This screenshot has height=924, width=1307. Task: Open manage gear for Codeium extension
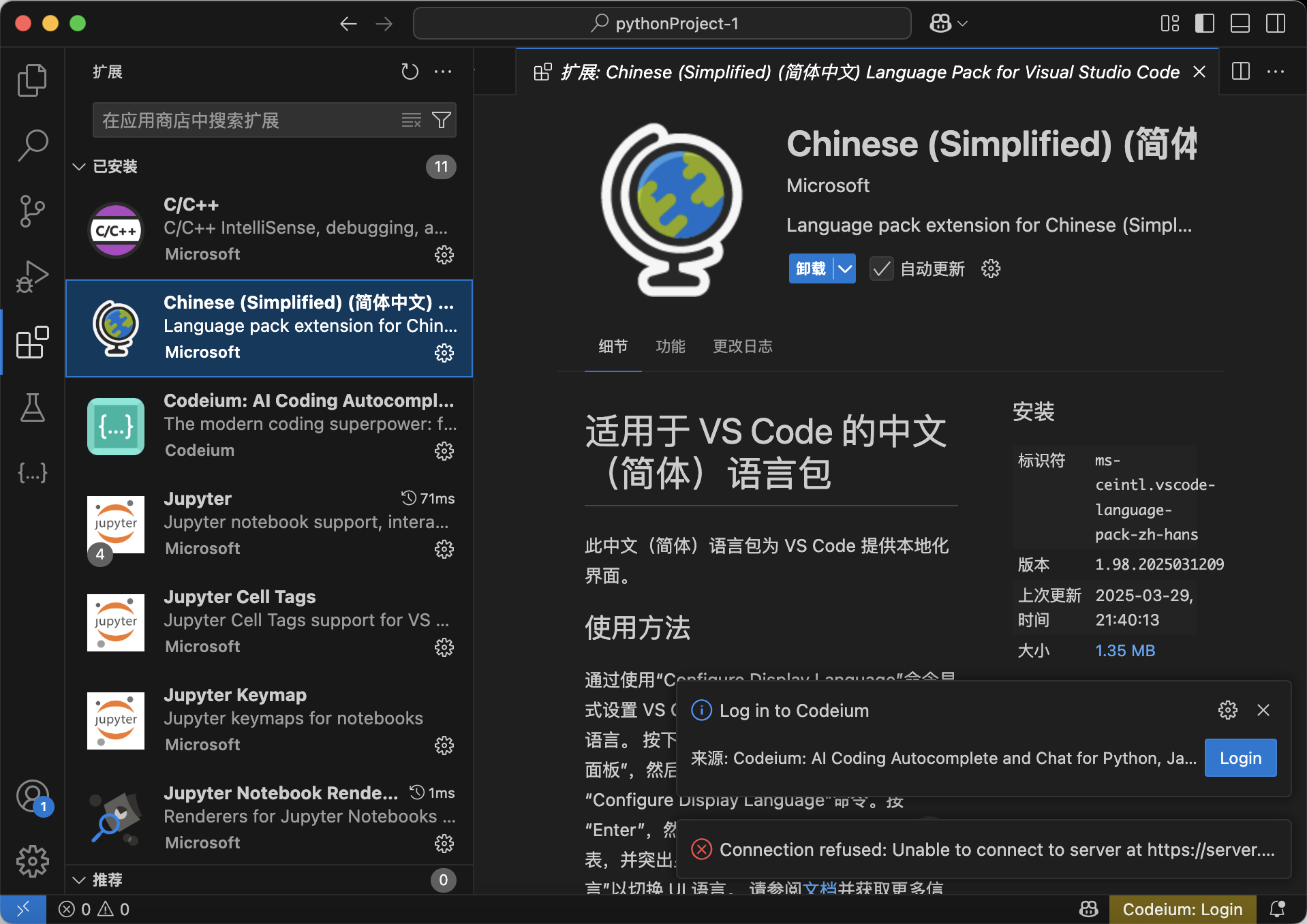[x=444, y=451]
